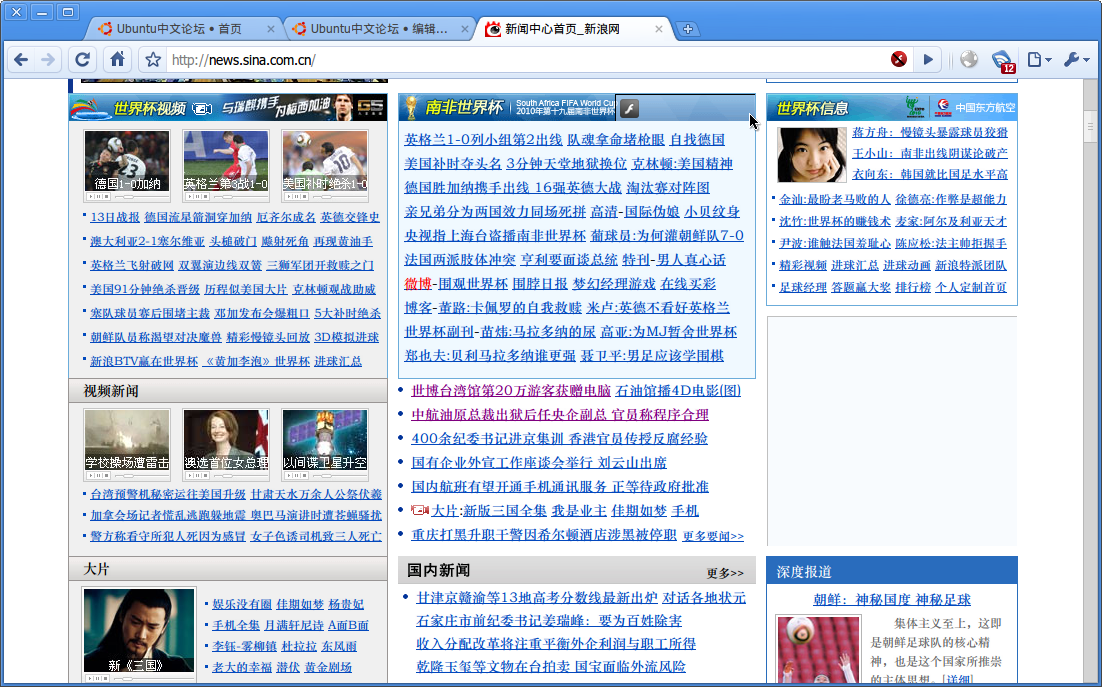Close the 新闻中心首页_新浪网 tab
Screen dimensions: 1102x687
click(x=659, y=29)
